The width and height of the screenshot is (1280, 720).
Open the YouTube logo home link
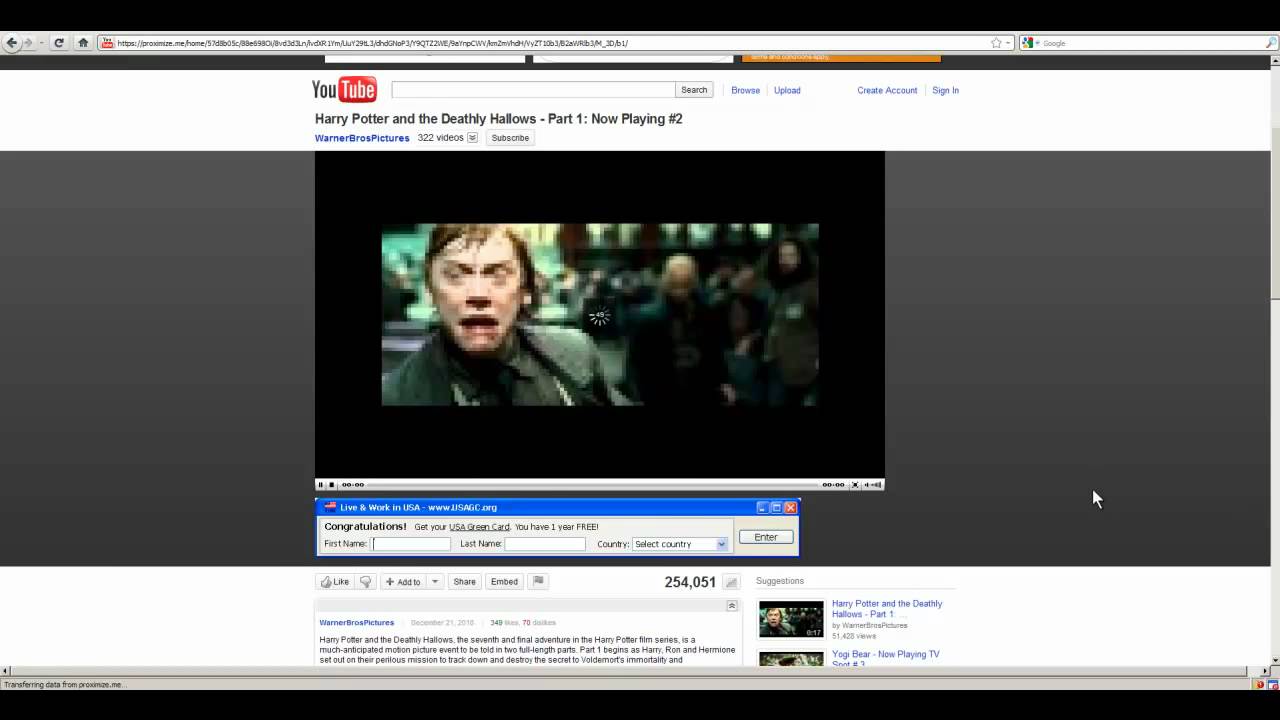point(344,89)
